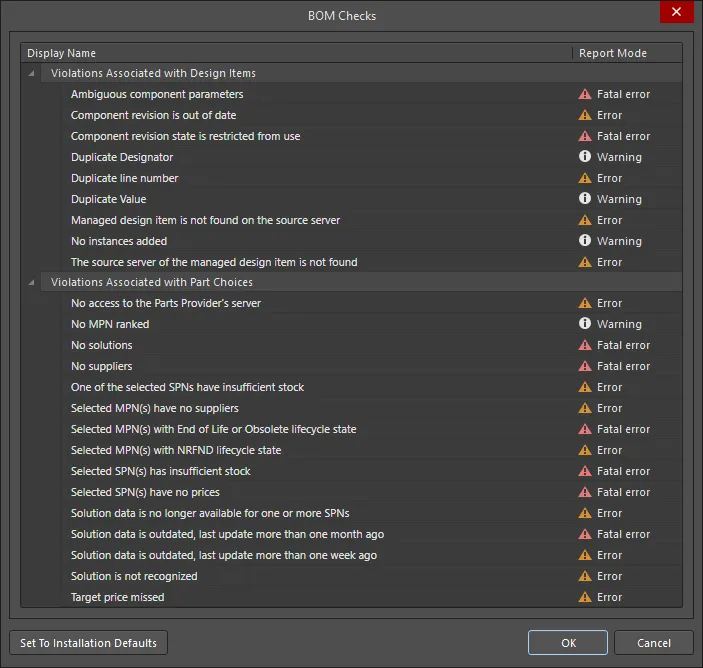Click the error icon for Solution is not recognized
The height and width of the screenshot is (668, 703).
(x=585, y=576)
